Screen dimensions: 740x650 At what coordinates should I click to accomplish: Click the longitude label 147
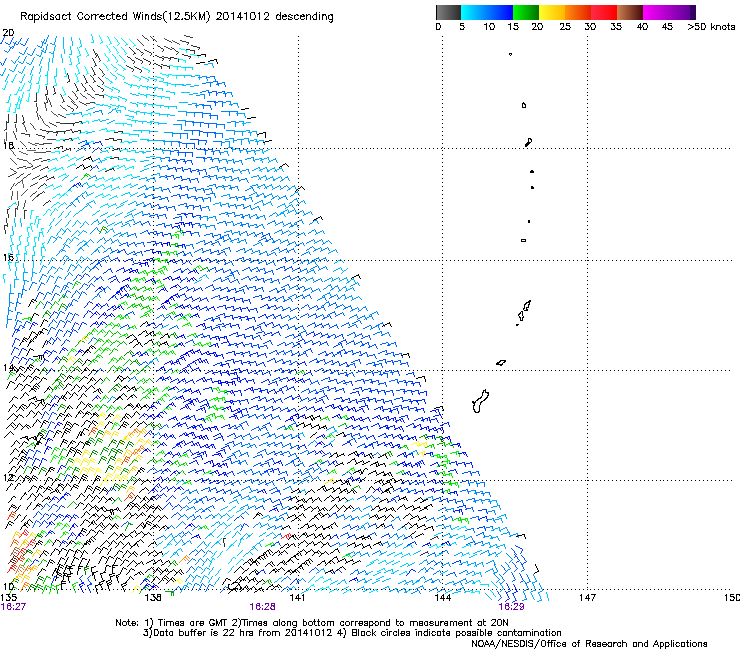point(587,598)
